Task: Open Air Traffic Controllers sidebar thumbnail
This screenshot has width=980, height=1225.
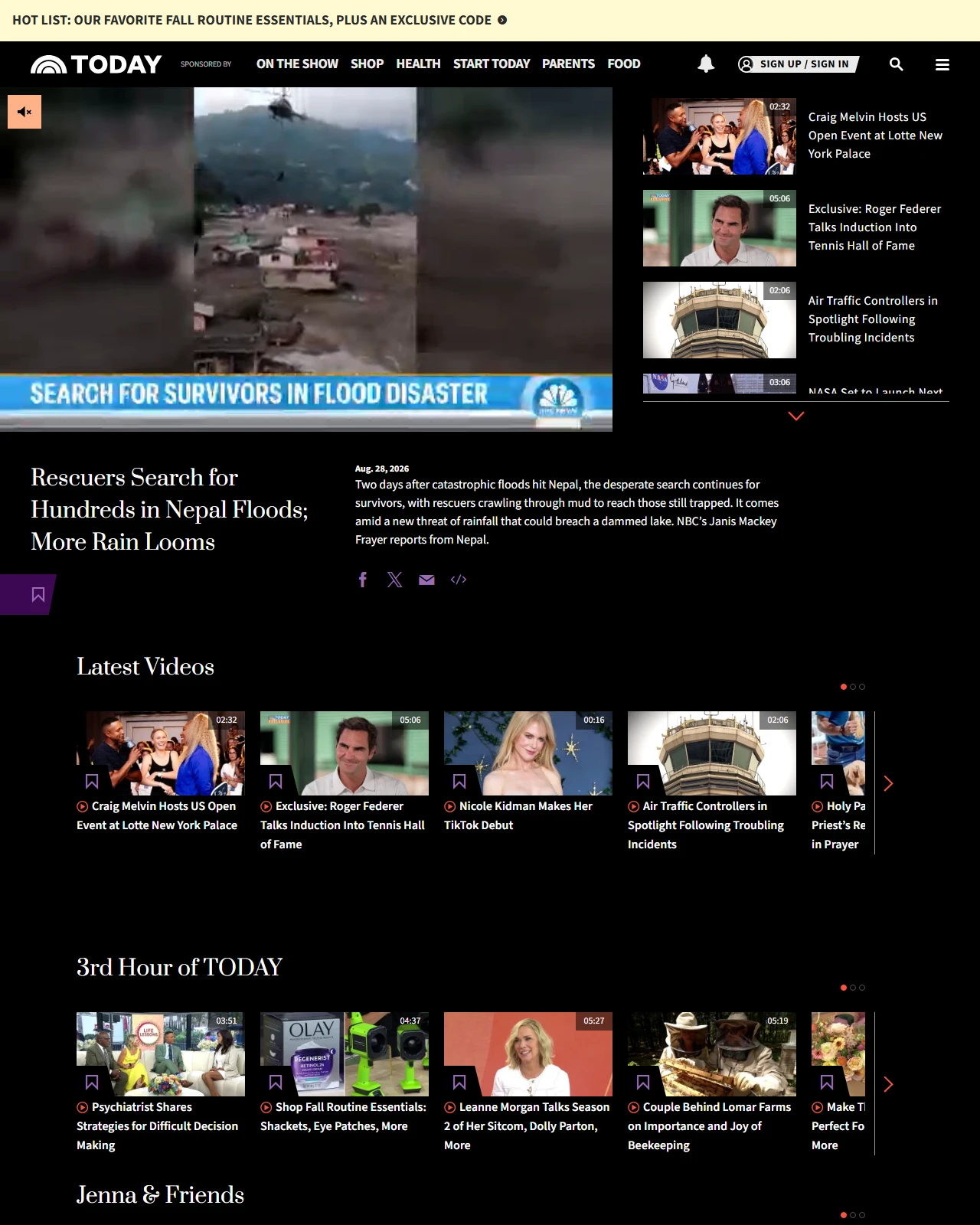Action: click(720, 320)
